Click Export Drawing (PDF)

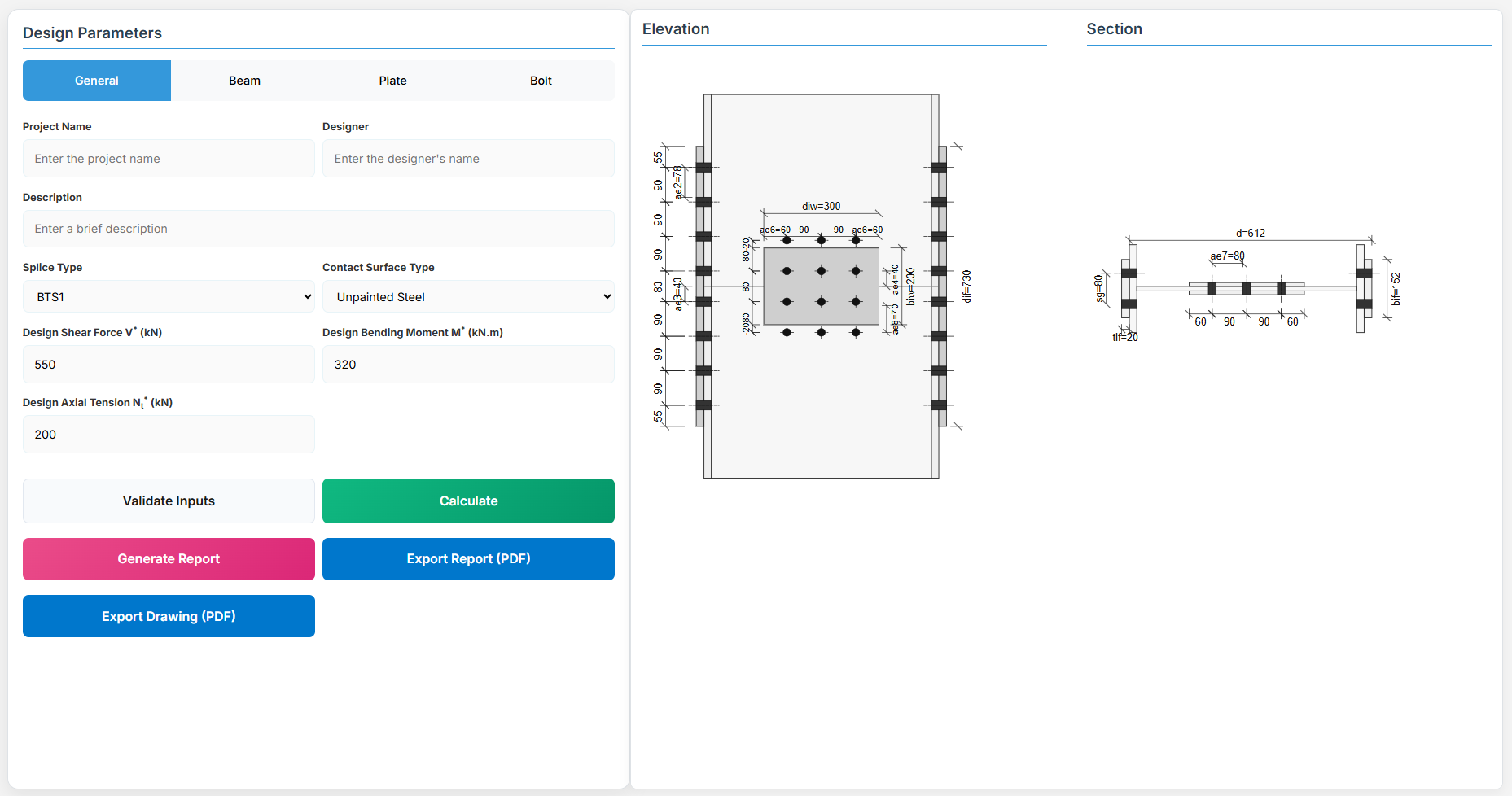[169, 617]
